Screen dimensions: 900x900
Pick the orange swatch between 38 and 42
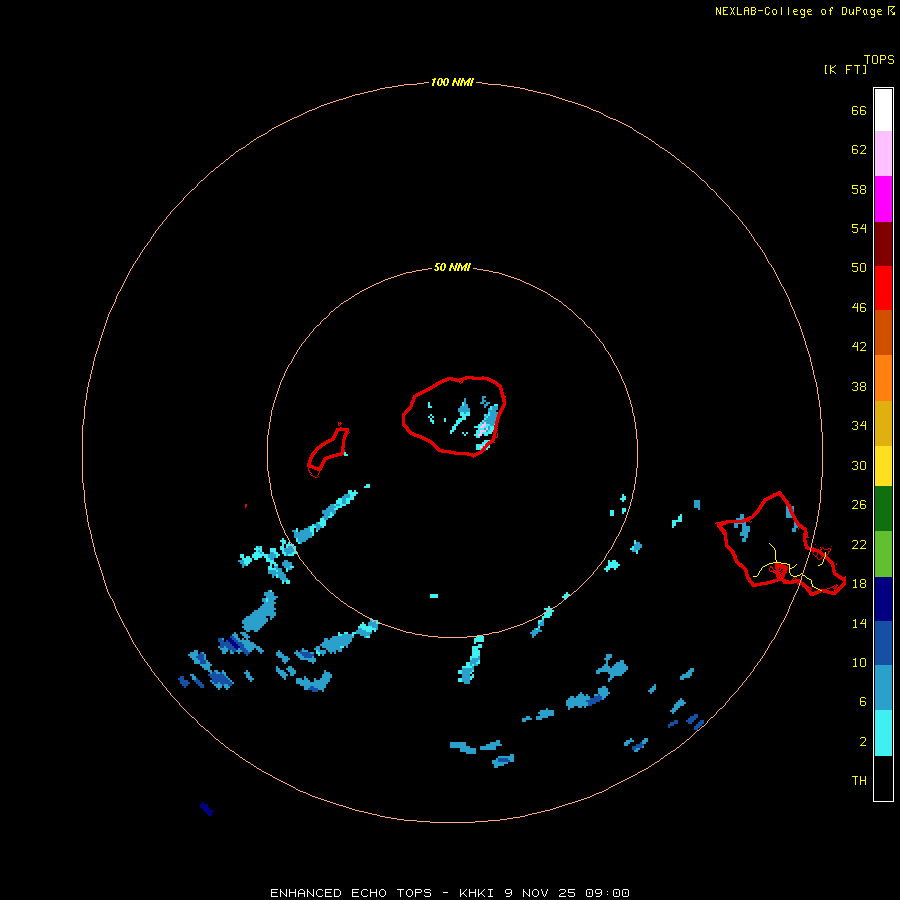pyautogui.click(x=883, y=378)
